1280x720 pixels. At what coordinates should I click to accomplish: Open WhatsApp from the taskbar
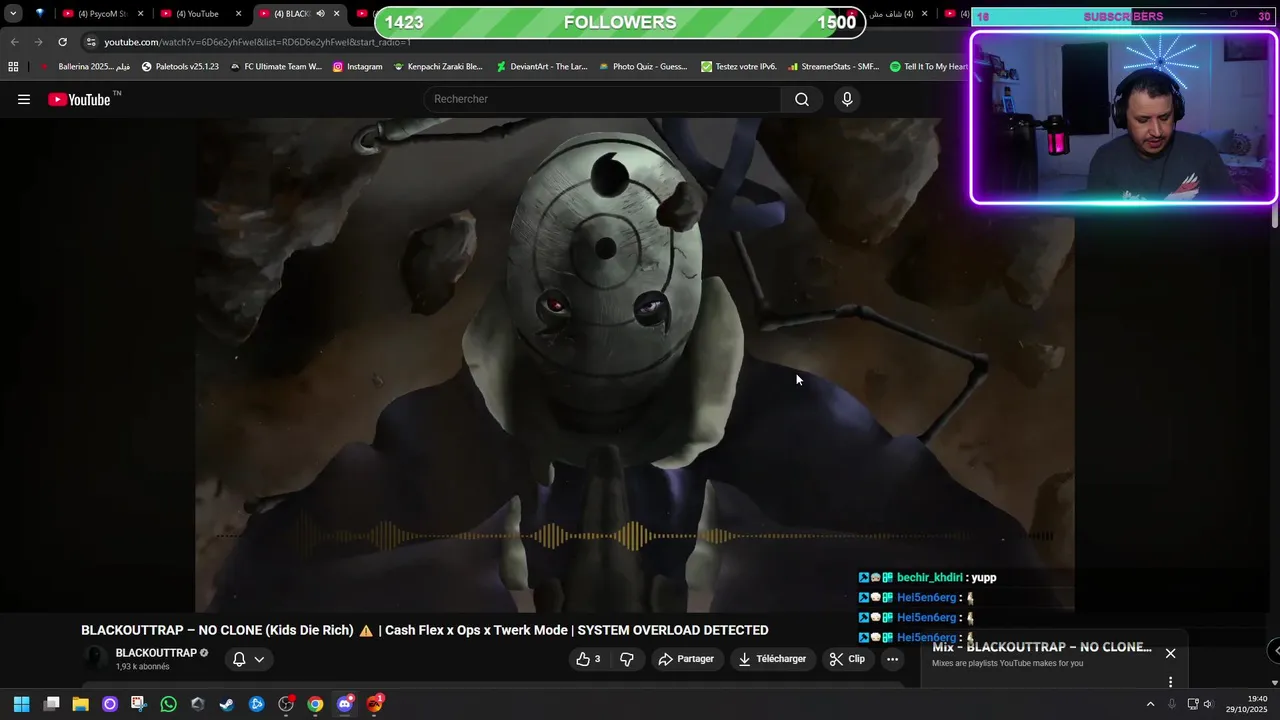169,704
